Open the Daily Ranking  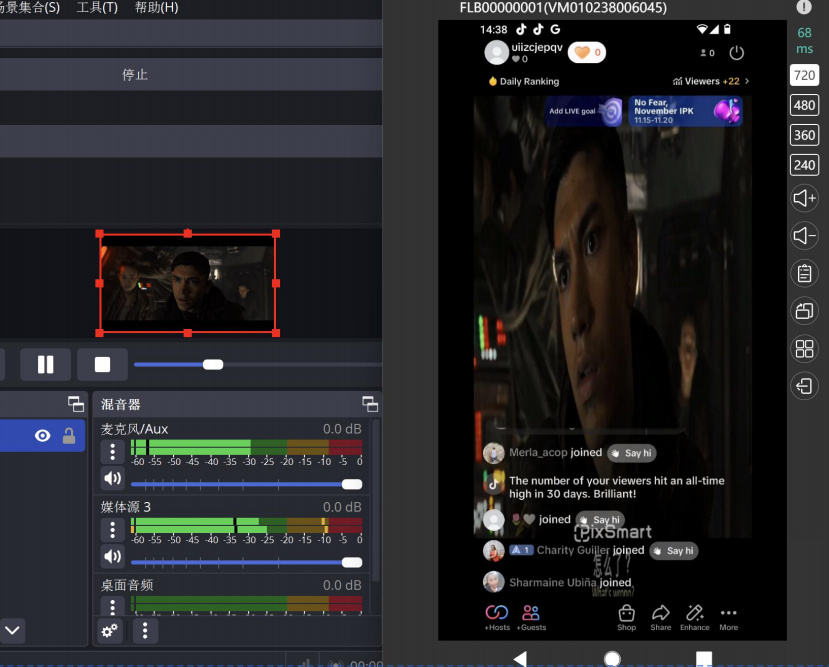[523, 81]
